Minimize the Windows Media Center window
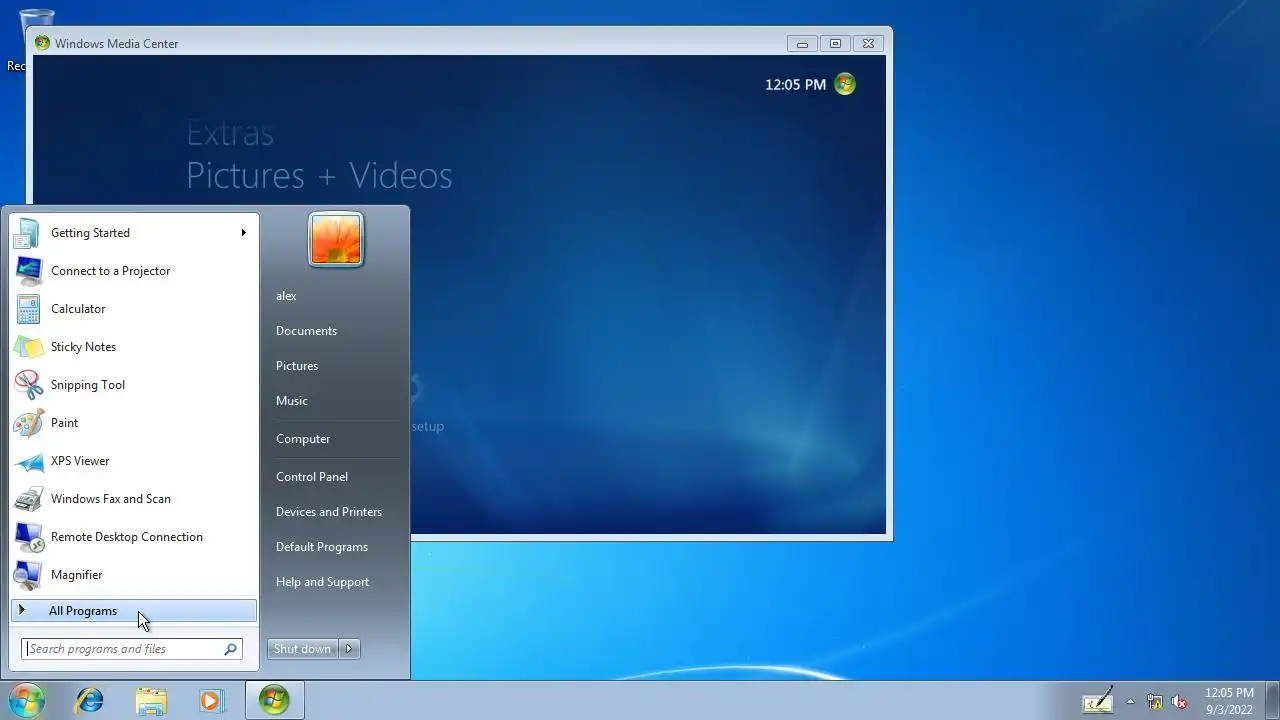The image size is (1280, 720). point(802,43)
